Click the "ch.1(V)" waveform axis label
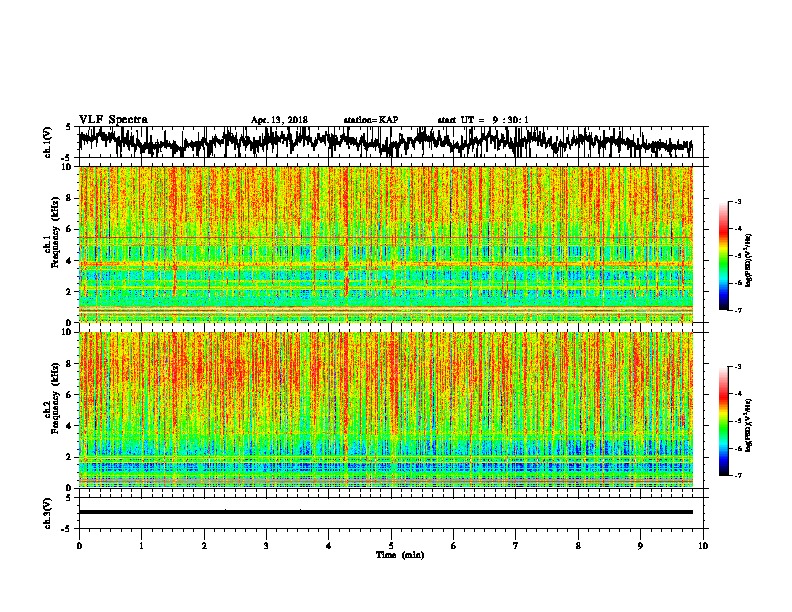The width and height of the screenshot is (792, 612). [48, 141]
